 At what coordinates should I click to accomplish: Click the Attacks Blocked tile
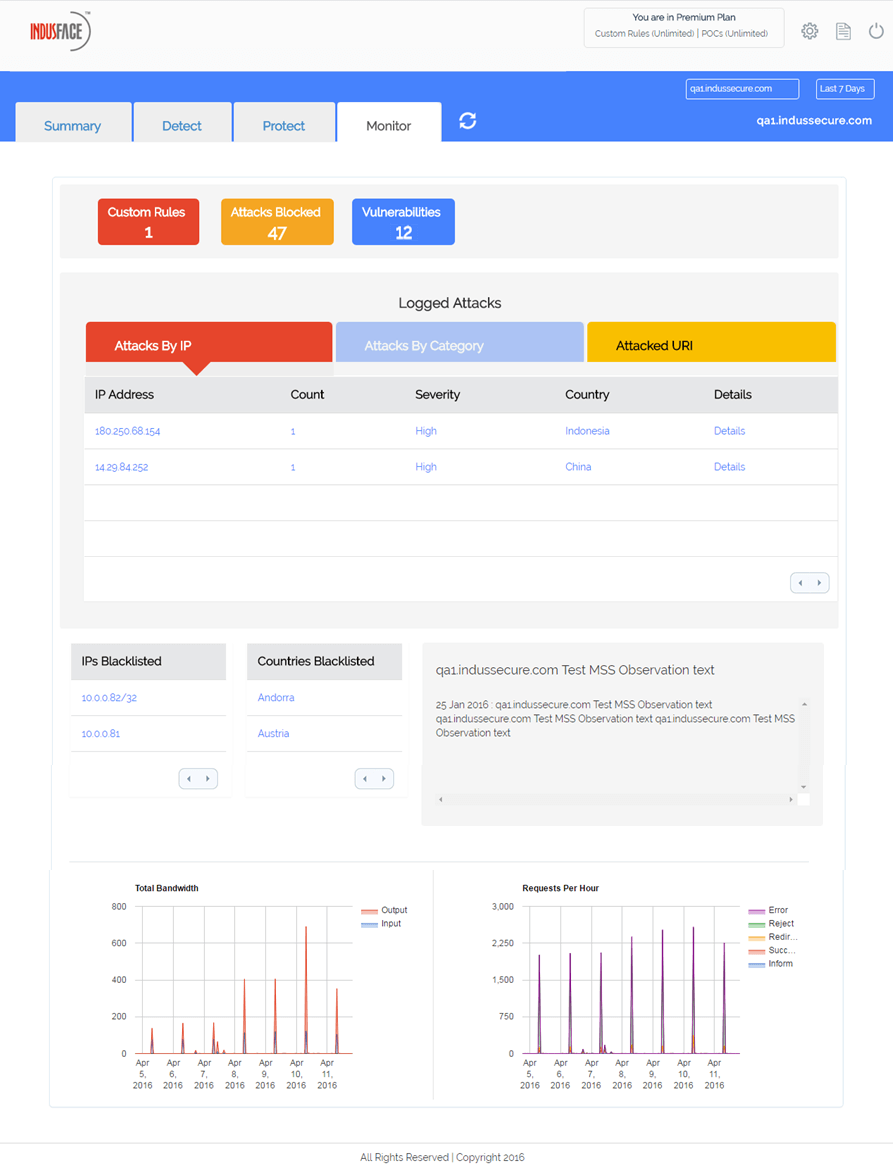pyautogui.click(x=277, y=222)
